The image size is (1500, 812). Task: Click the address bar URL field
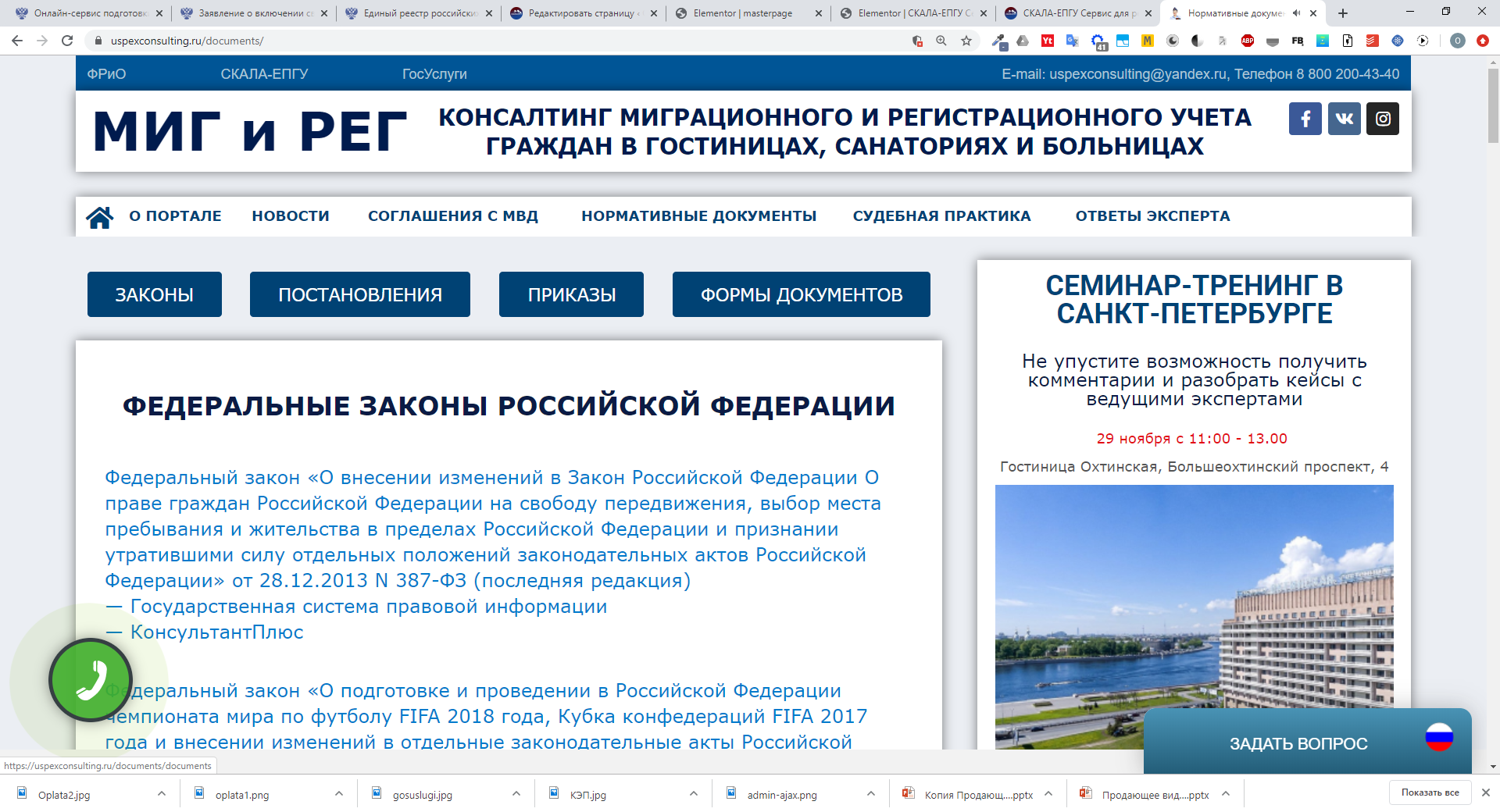pos(500,41)
